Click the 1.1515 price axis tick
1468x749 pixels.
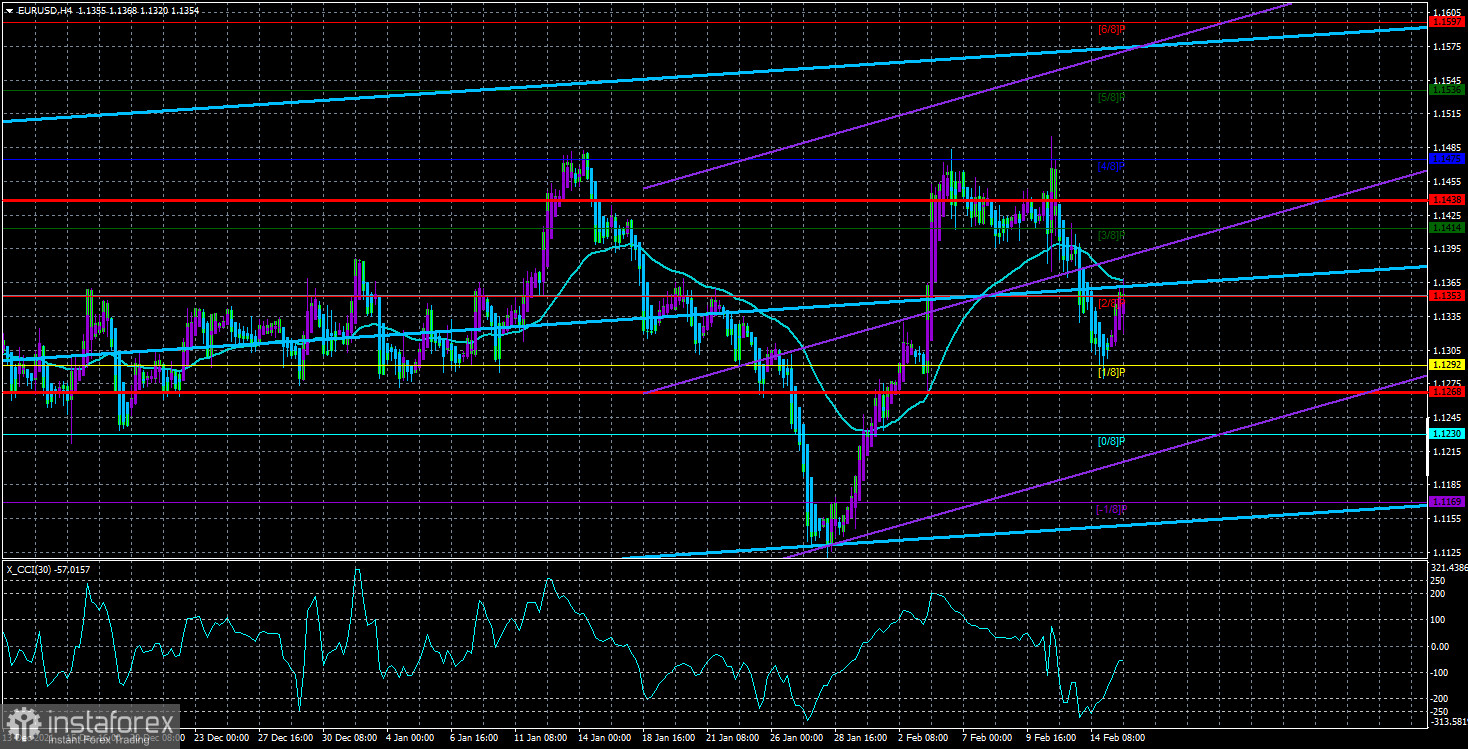[1445, 114]
